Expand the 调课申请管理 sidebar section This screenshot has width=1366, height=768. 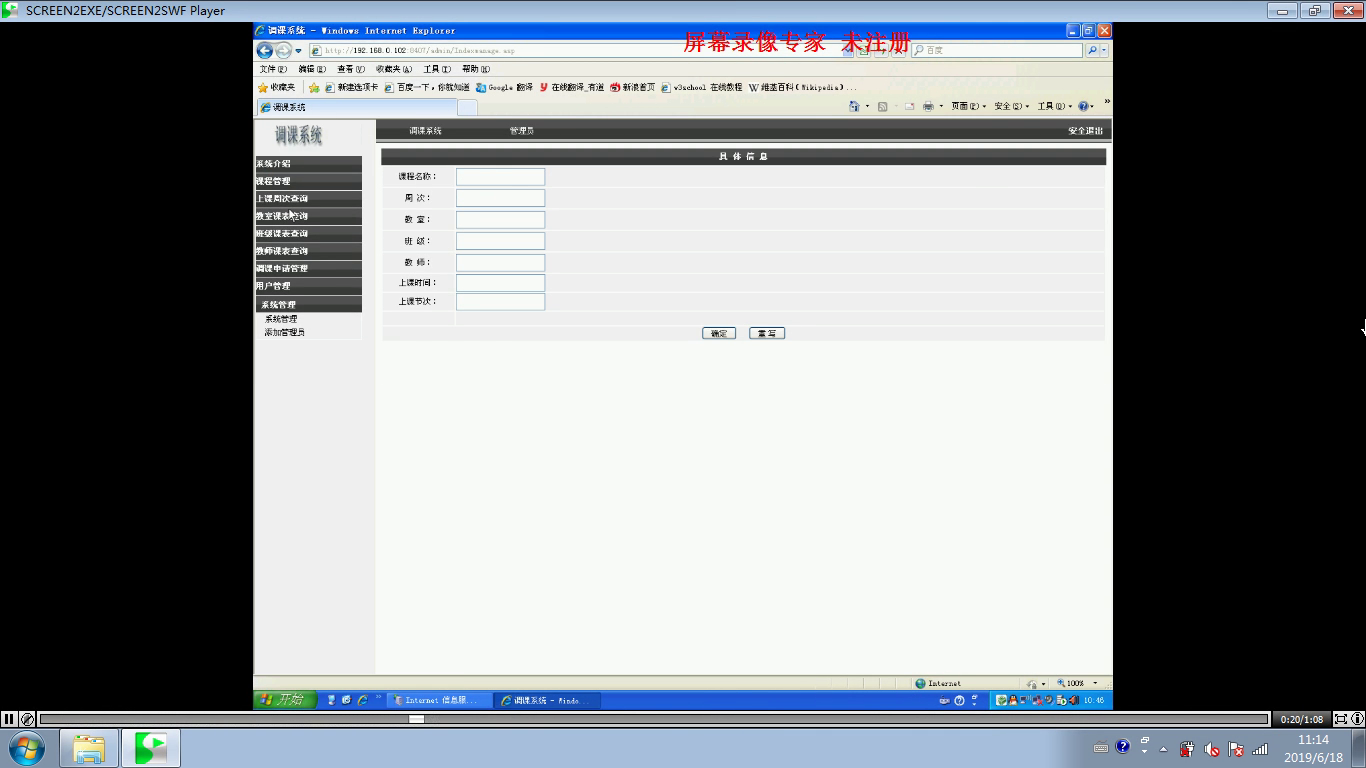(308, 268)
